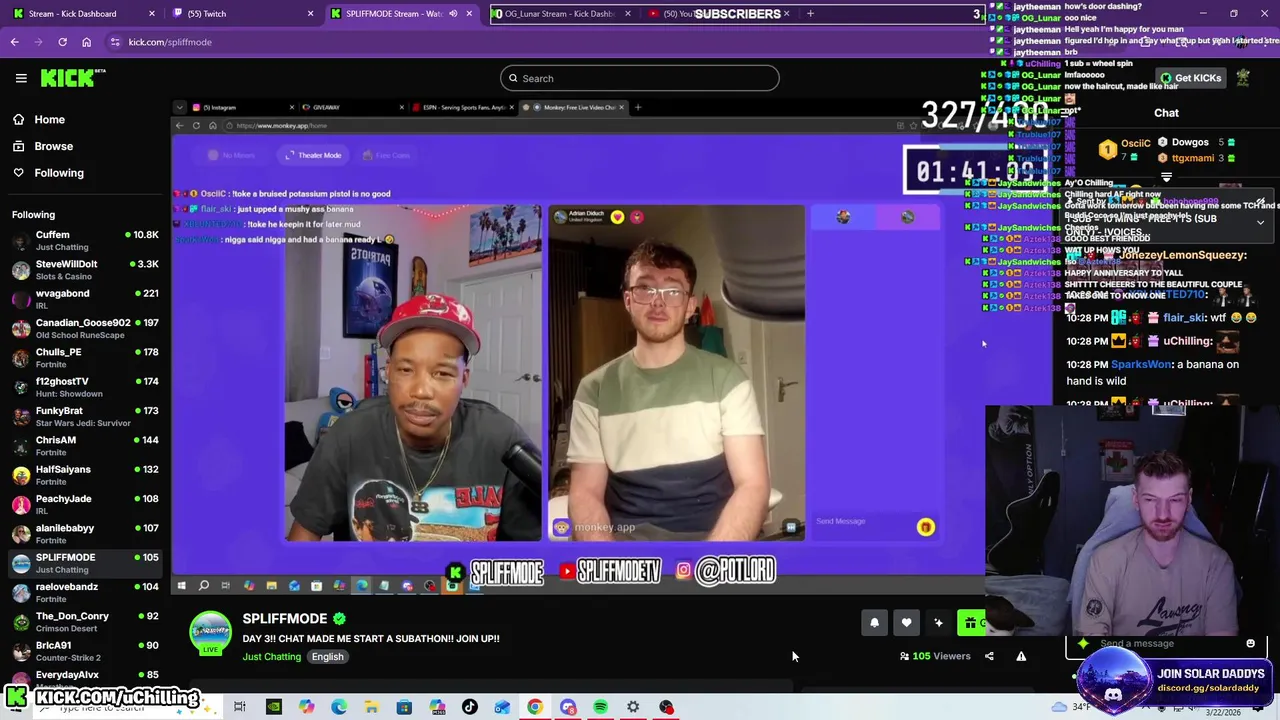Image resolution: width=1280 pixels, height=720 pixels.
Task: Report stream via warning icon
Action: point(1021,656)
